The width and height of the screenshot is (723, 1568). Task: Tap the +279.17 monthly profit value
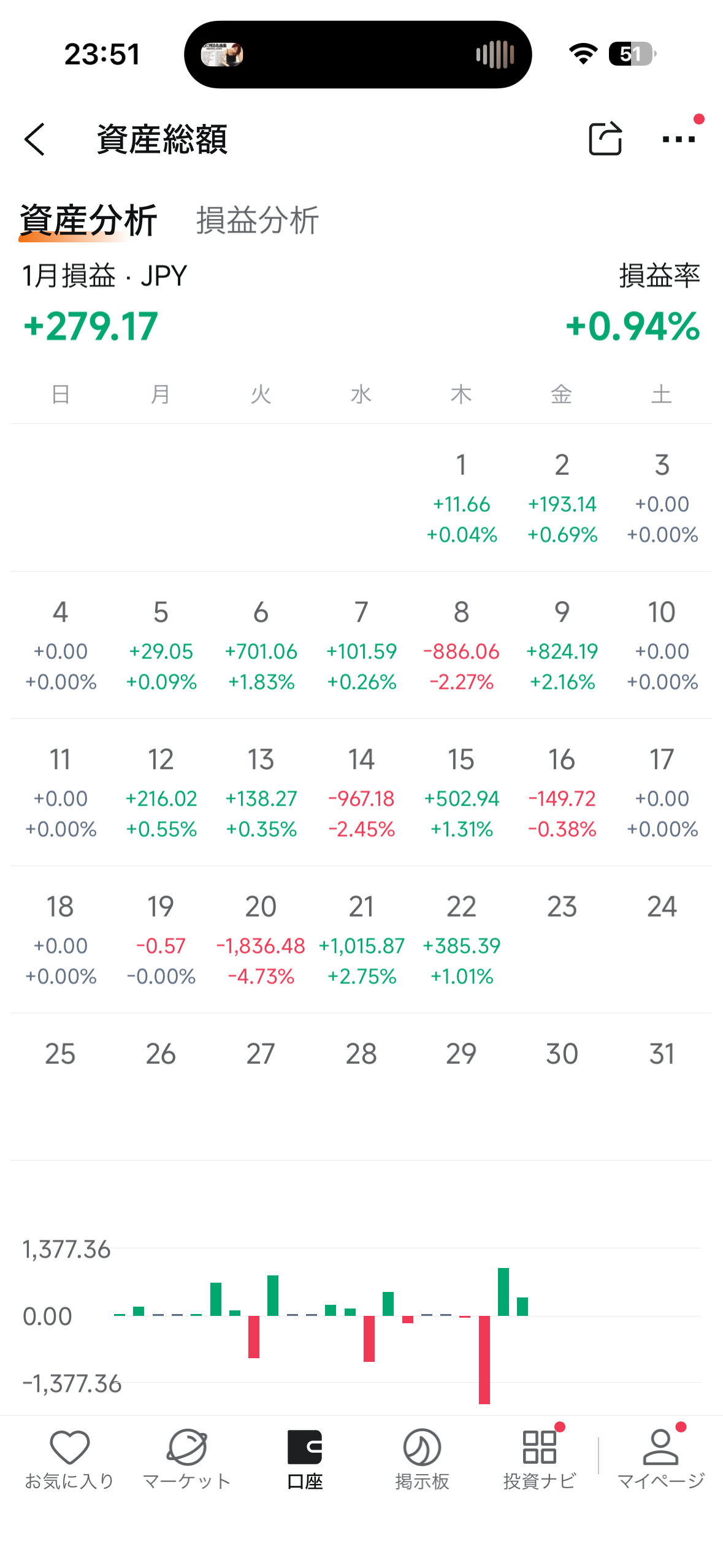click(x=91, y=326)
